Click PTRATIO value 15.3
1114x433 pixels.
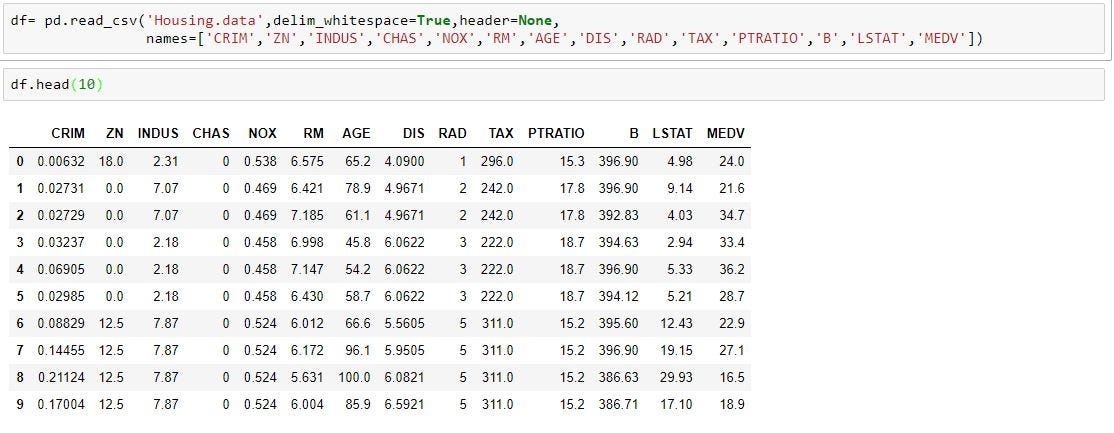pyautogui.click(x=573, y=161)
